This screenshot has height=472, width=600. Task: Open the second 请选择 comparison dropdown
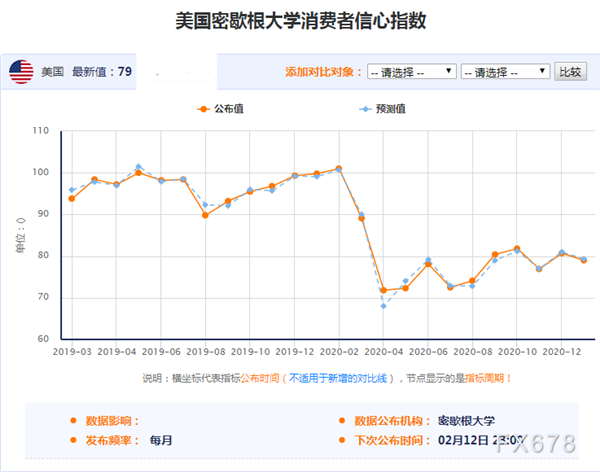(x=505, y=72)
